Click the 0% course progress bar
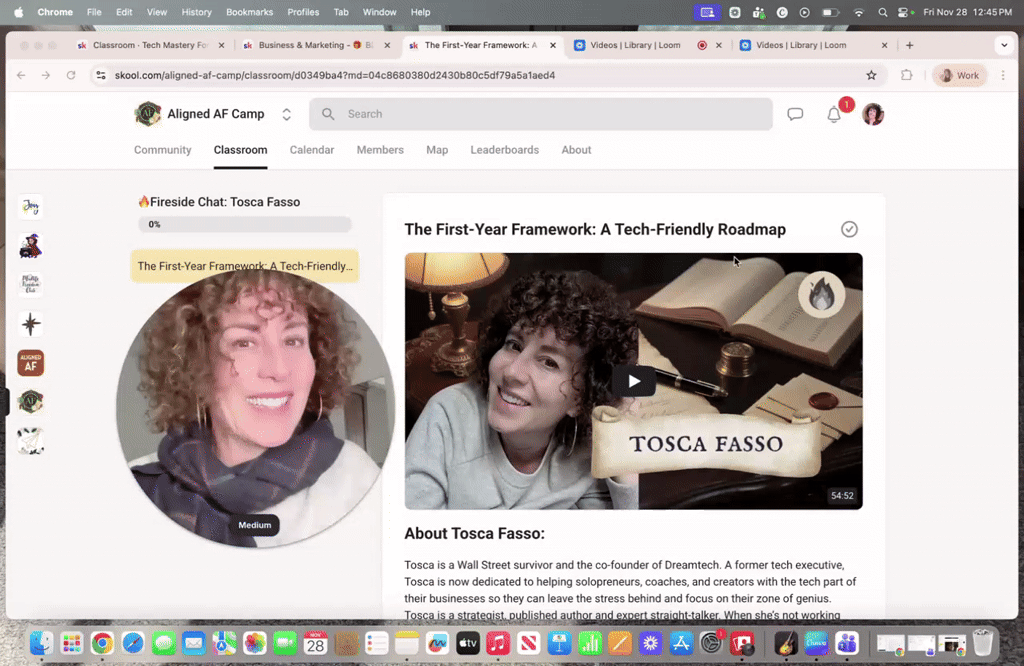The image size is (1024, 666). coord(244,224)
